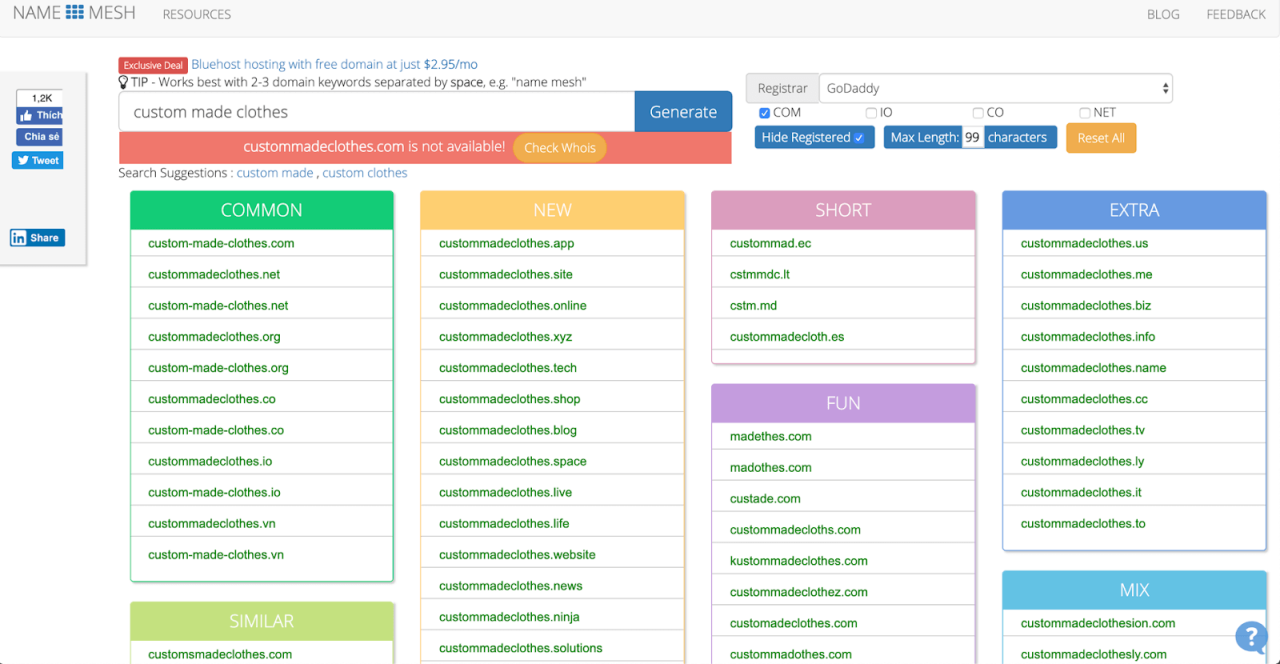Viewport: 1280px width, 664px height.
Task: Go to the Blog page
Action: point(1163,14)
